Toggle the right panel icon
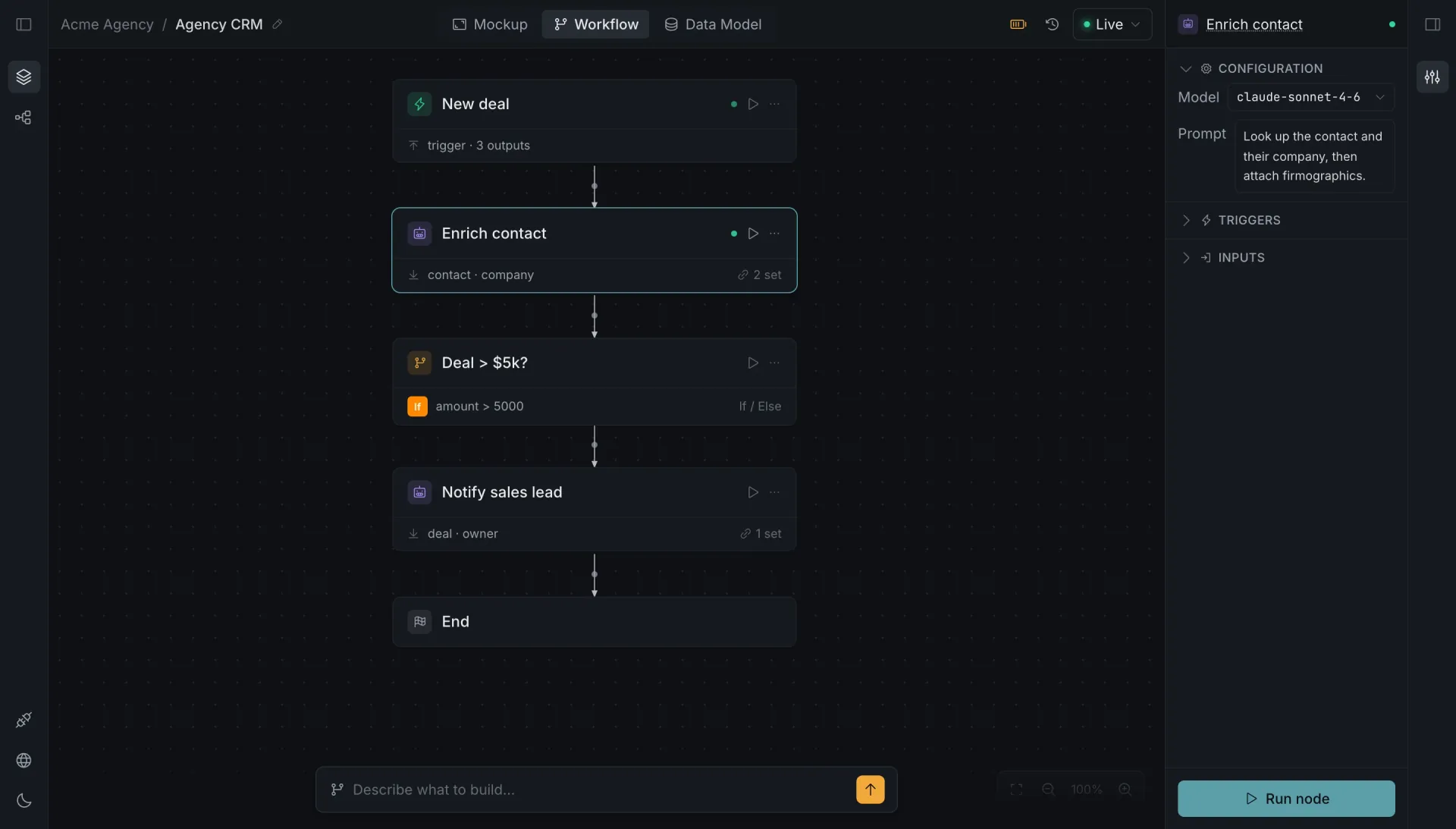Image resolution: width=1456 pixels, height=829 pixels. click(x=1432, y=24)
